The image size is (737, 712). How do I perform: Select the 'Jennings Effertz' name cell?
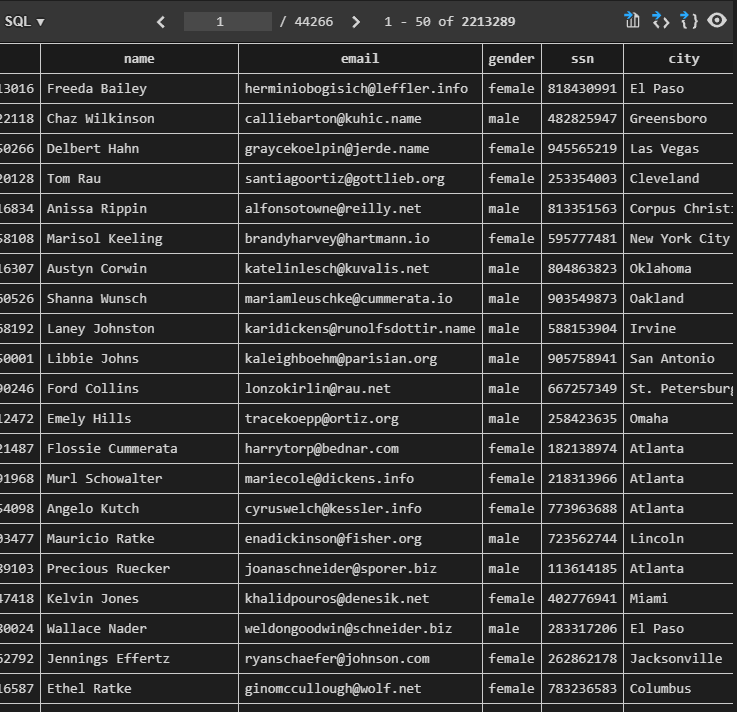tap(139, 658)
